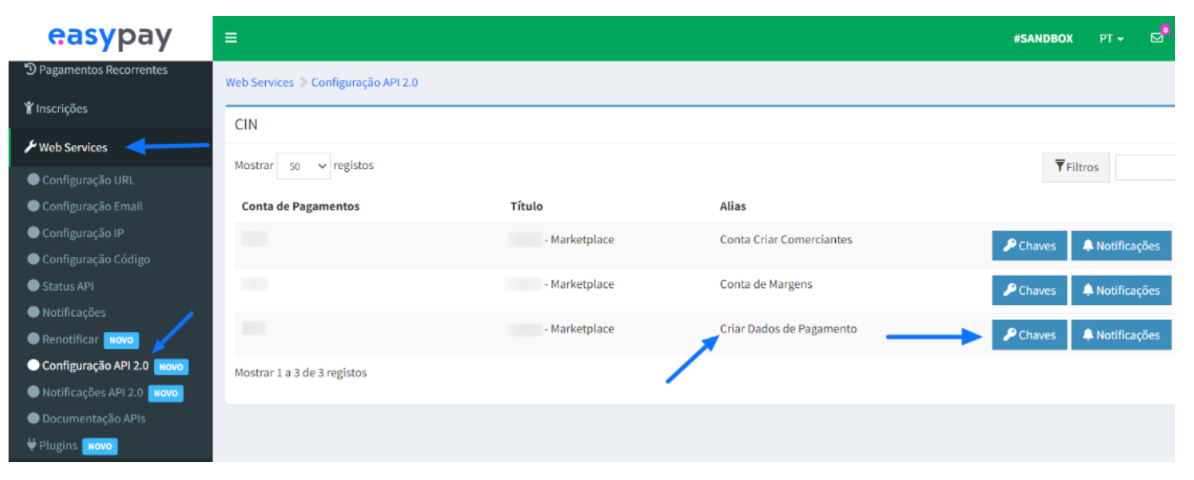Open Notificações for Criar Dados de Pagamento
This screenshot has height=480, width=1194.
(x=1120, y=335)
